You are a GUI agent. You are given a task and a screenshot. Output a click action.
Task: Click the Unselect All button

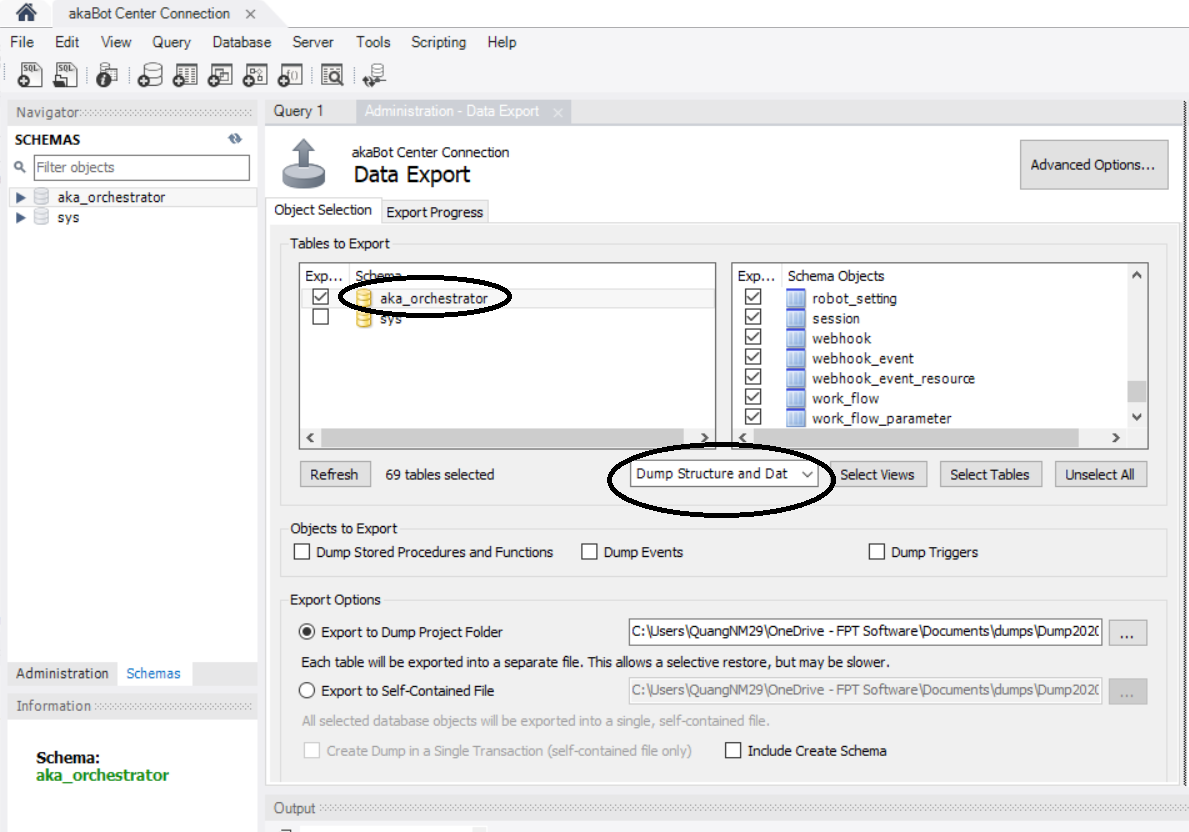tap(1100, 474)
